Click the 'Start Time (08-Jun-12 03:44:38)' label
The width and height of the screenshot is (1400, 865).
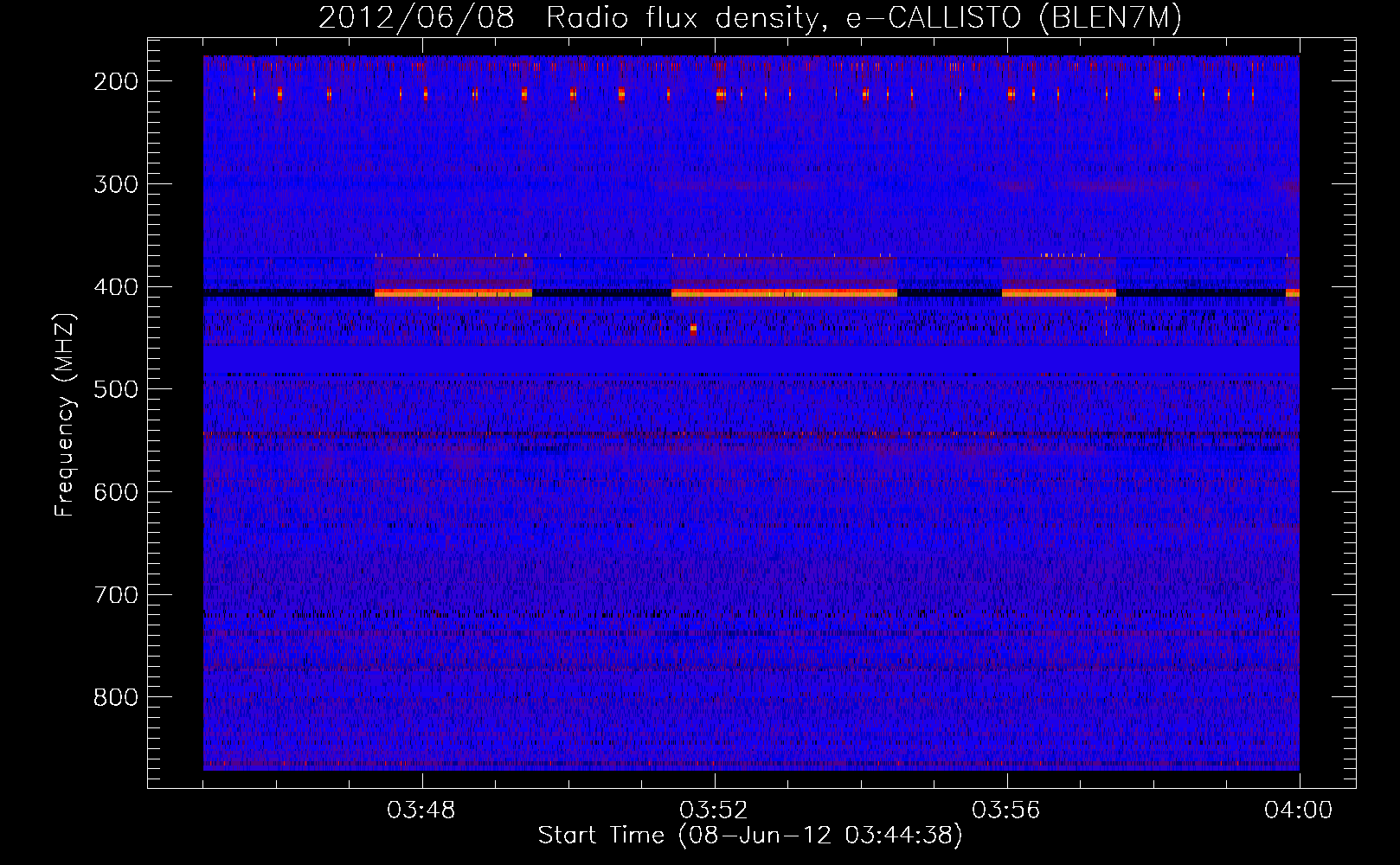[750, 836]
